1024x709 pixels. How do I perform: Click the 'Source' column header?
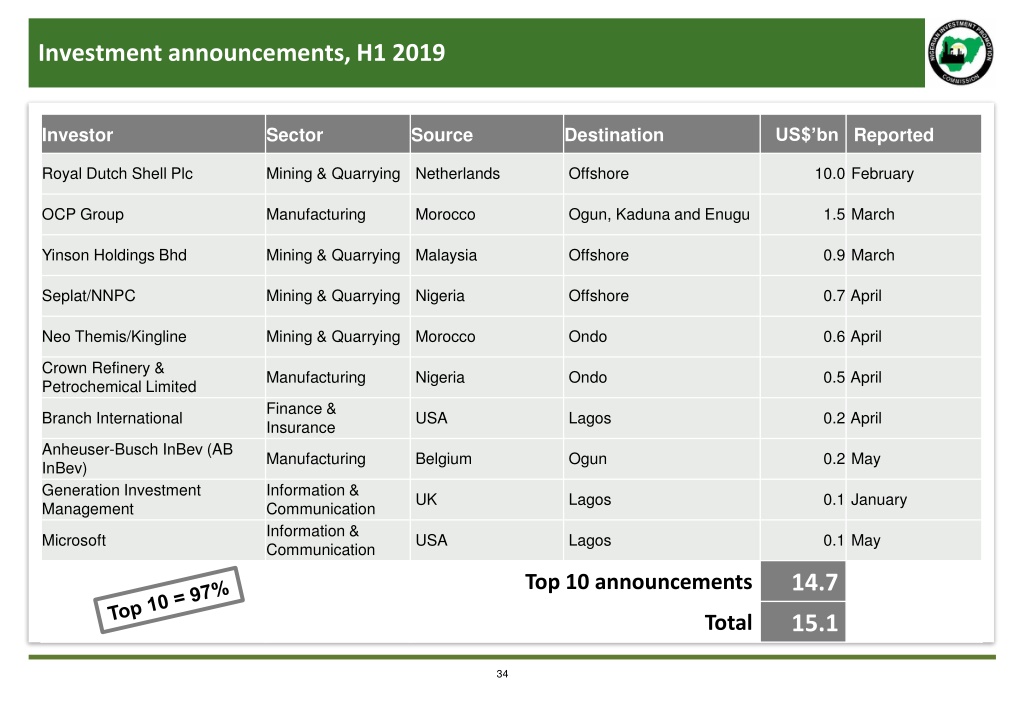(x=487, y=134)
